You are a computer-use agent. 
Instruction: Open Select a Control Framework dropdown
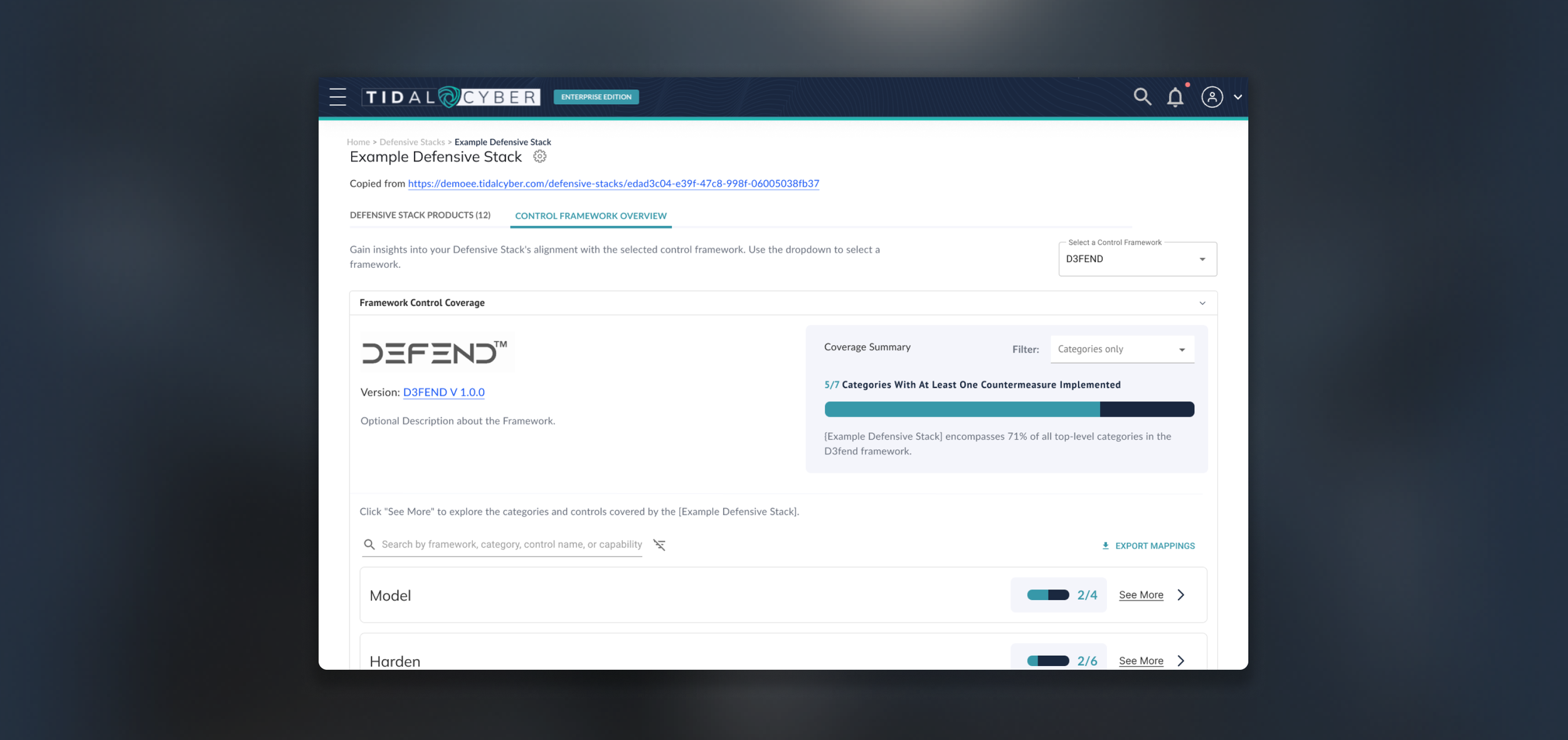tap(1137, 259)
